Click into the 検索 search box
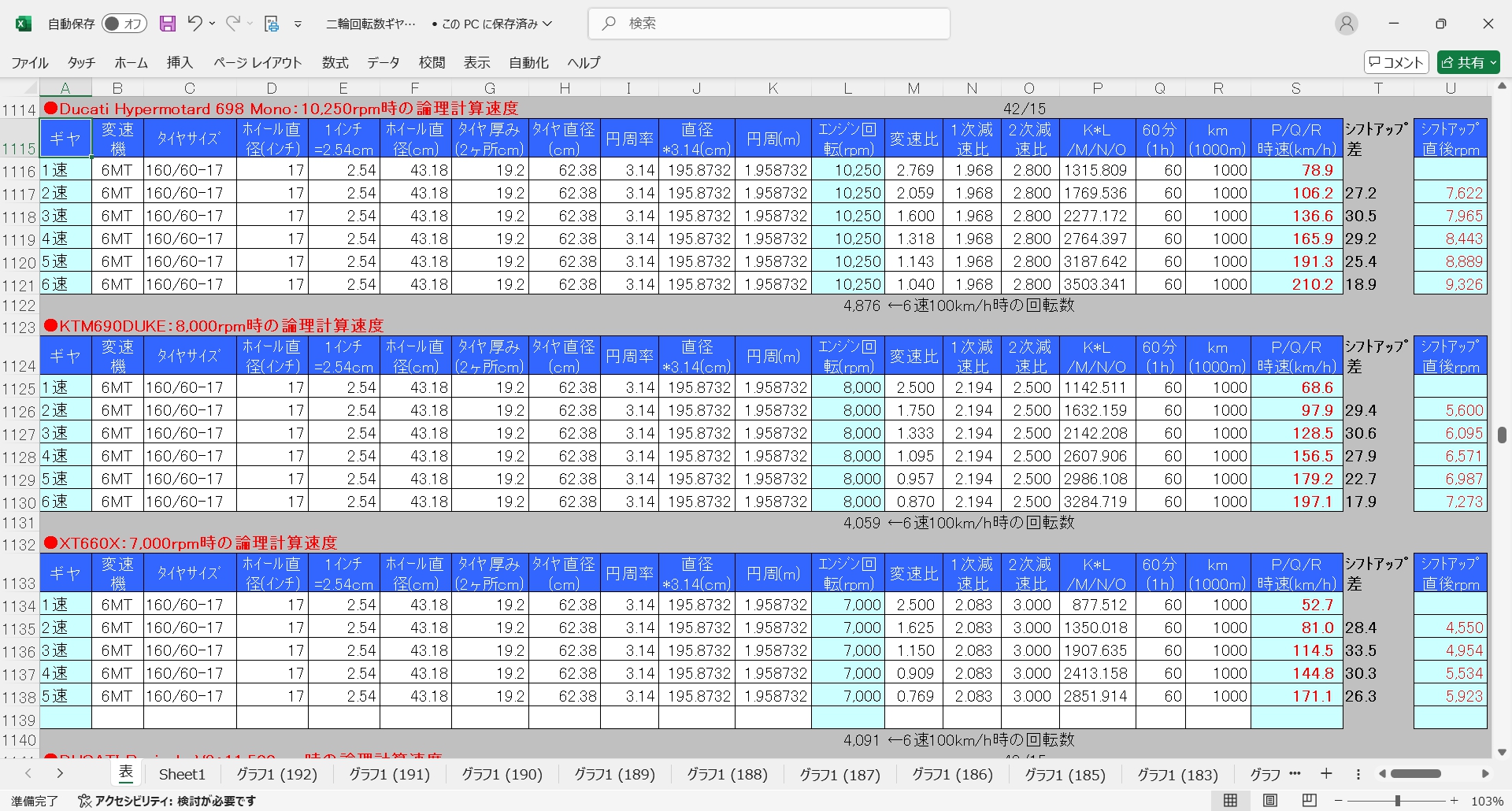The width and height of the screenshot is (1512, 811). tap(769, 24)
